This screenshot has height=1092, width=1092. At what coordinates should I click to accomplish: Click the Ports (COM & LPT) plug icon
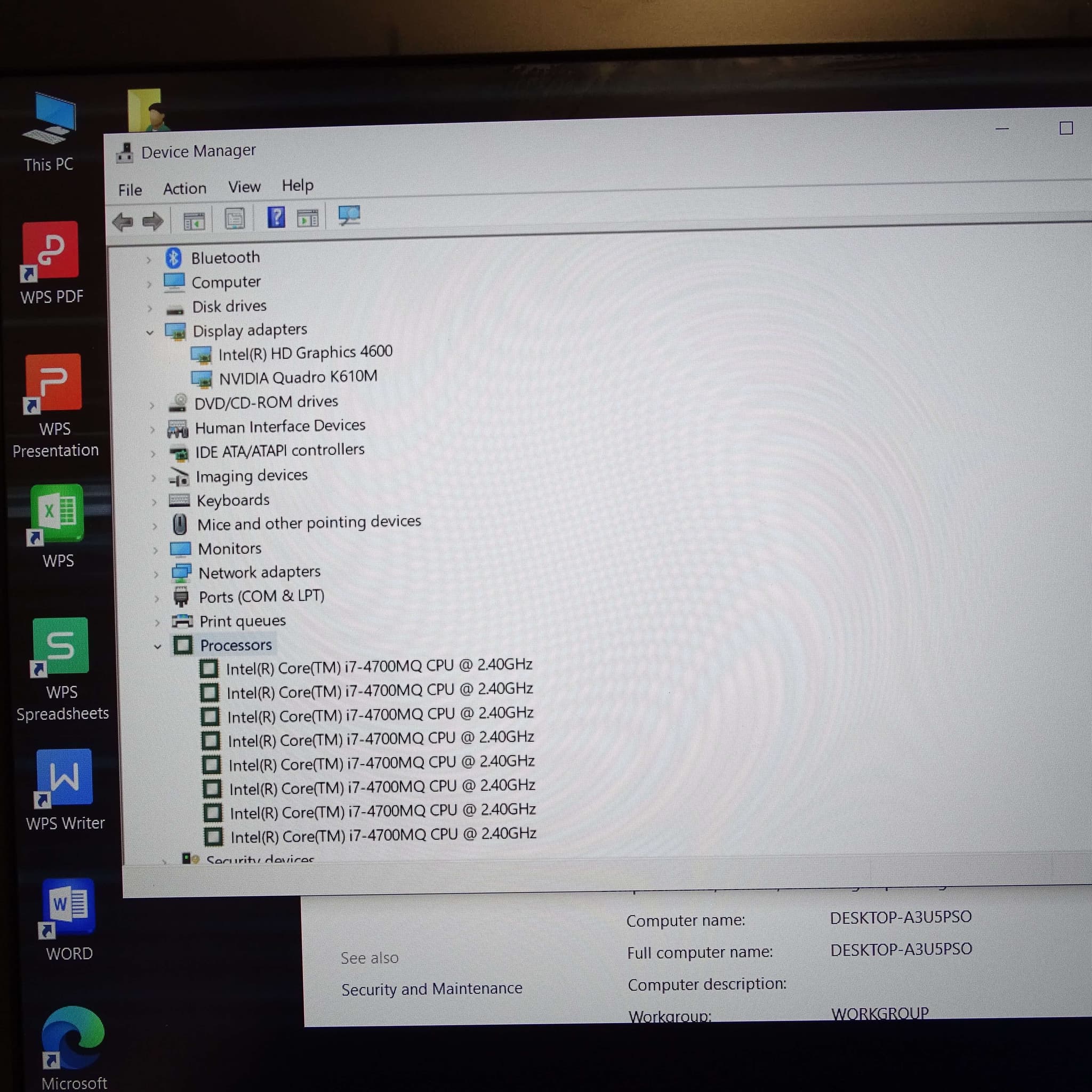pos(181,597)
